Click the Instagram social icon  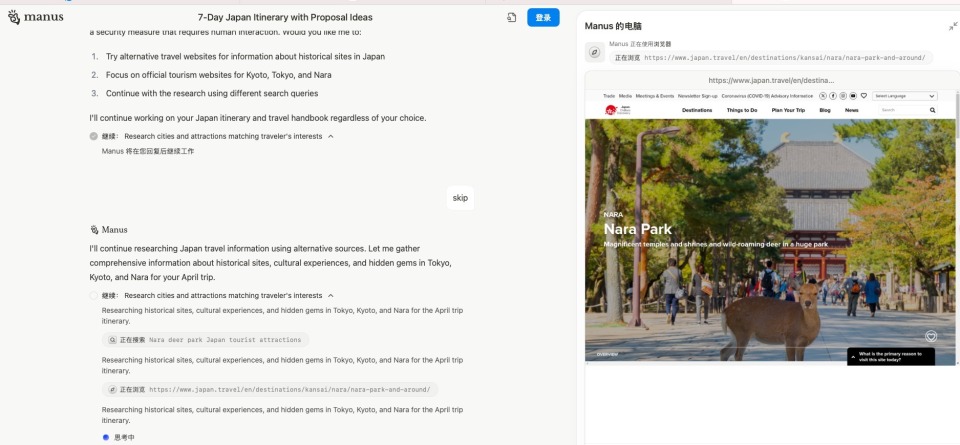(x=843, y=96)
